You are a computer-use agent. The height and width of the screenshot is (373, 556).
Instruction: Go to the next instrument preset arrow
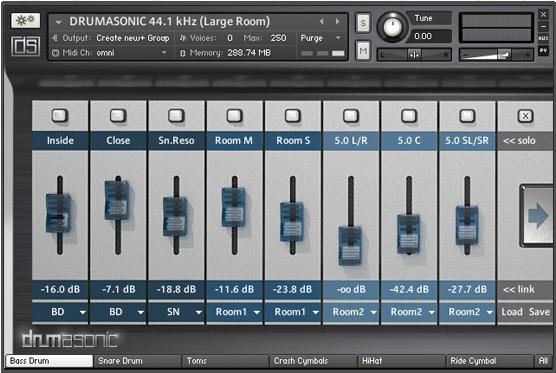pos(338,21)
